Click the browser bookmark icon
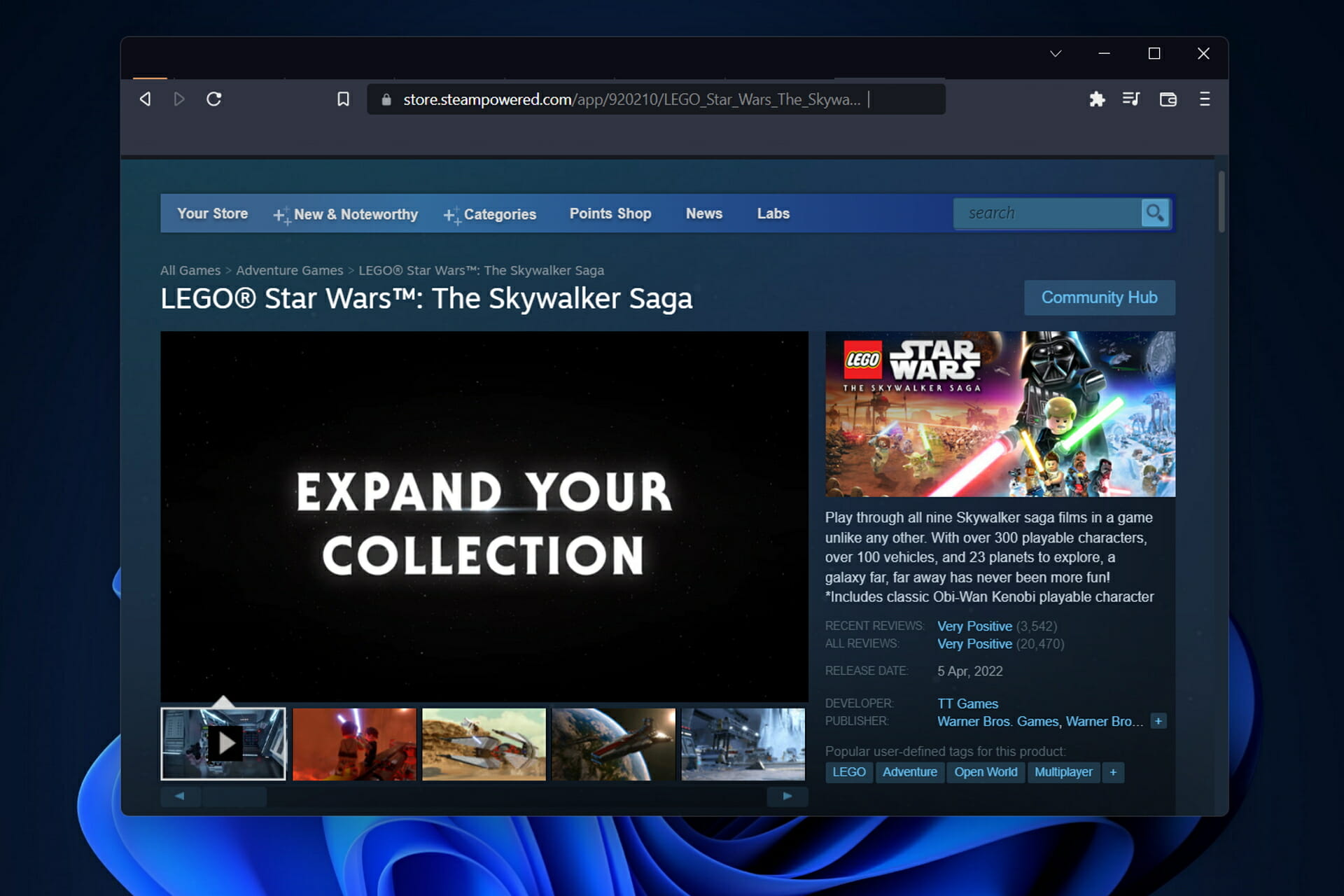Viewport: 1344px width, 896px height. tap(342, 98)
